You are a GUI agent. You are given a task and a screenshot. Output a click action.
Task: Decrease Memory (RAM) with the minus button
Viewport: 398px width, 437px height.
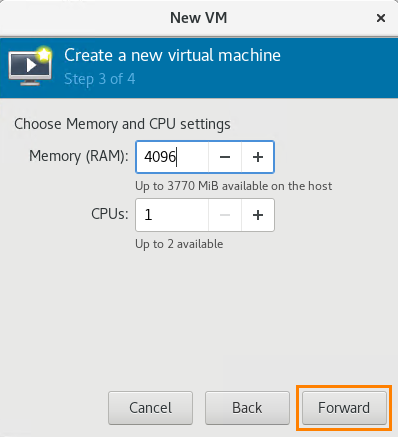pos(225,157)
